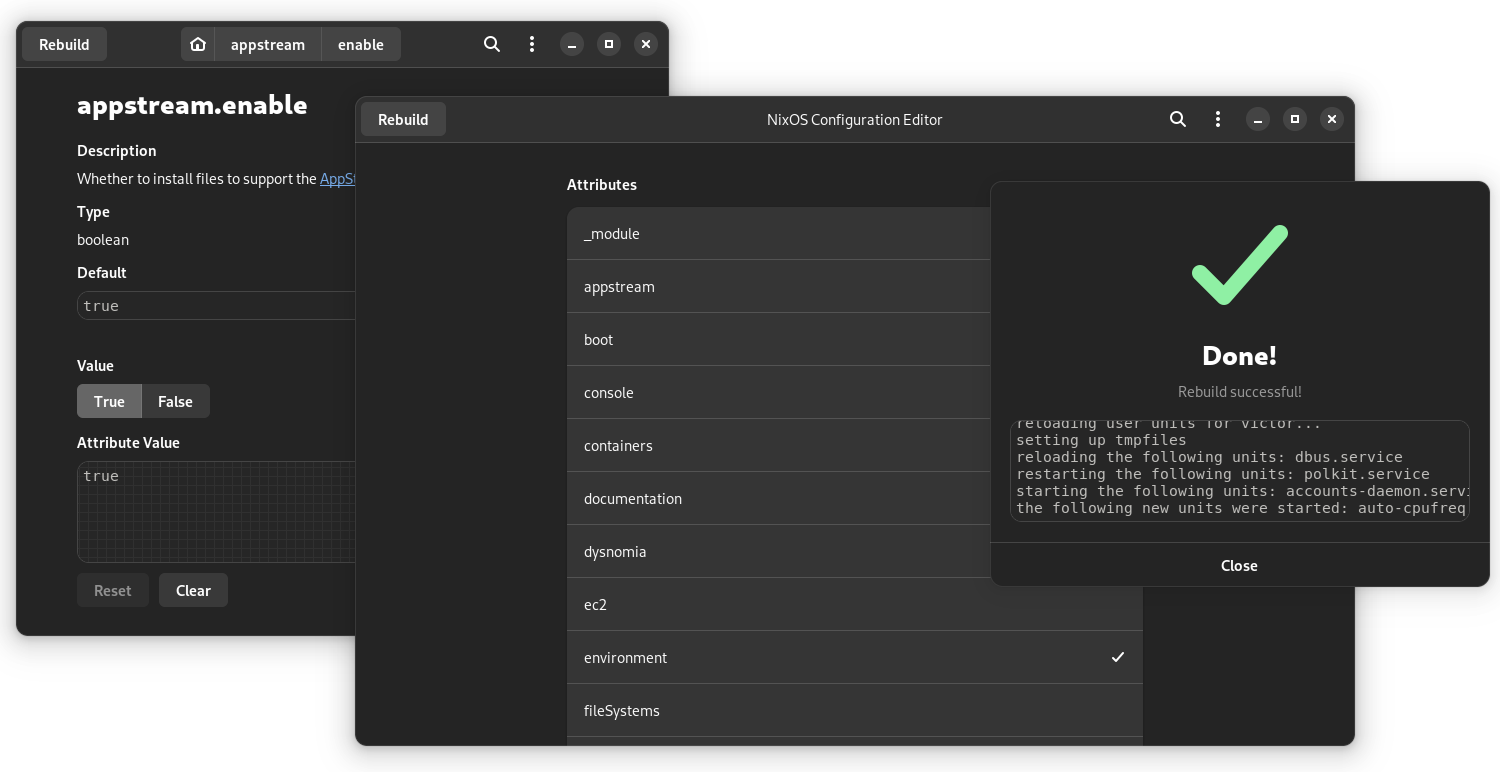The height and width of the screenshot is (772, 1500).
Task: Go to appstream breadcrumb segment
Action: pyautogui.click(x=268, y=44)
